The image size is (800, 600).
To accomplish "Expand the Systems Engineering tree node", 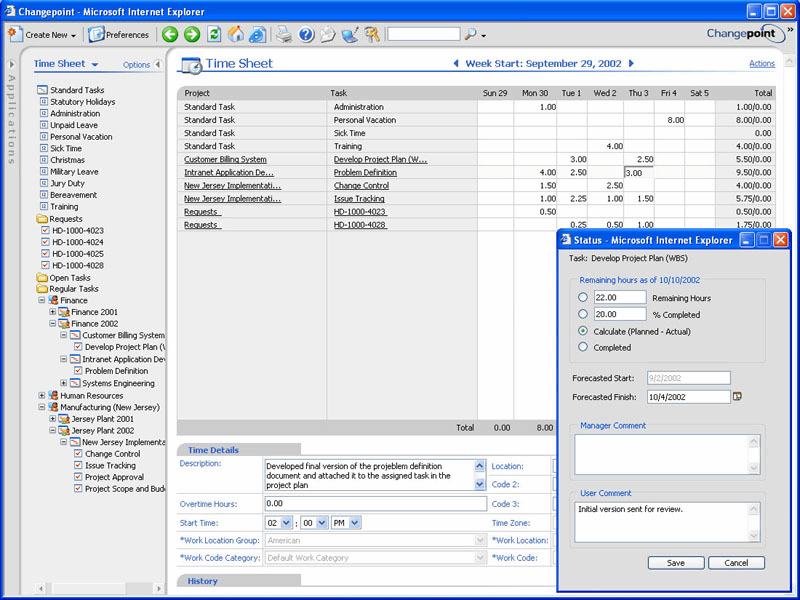I will tap(64, 383).
